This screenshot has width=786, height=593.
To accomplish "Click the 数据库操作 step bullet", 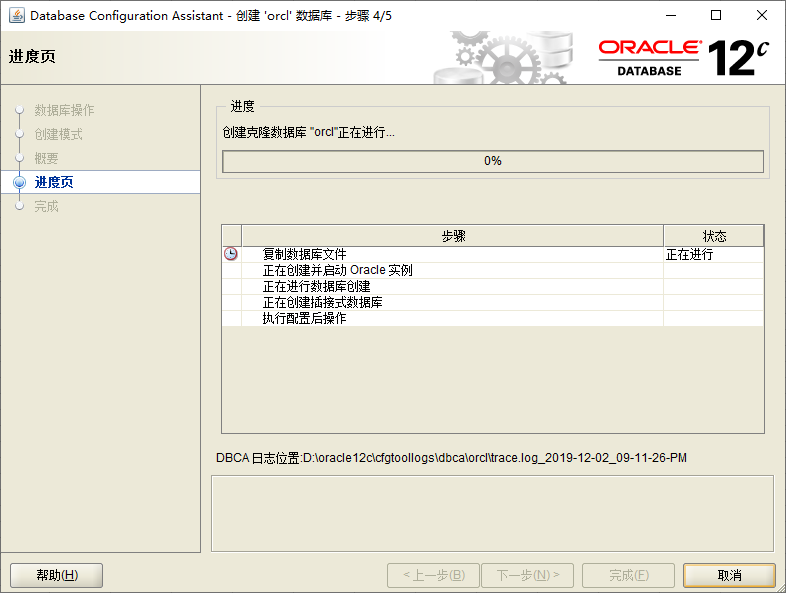I will (x=19, y=110).
